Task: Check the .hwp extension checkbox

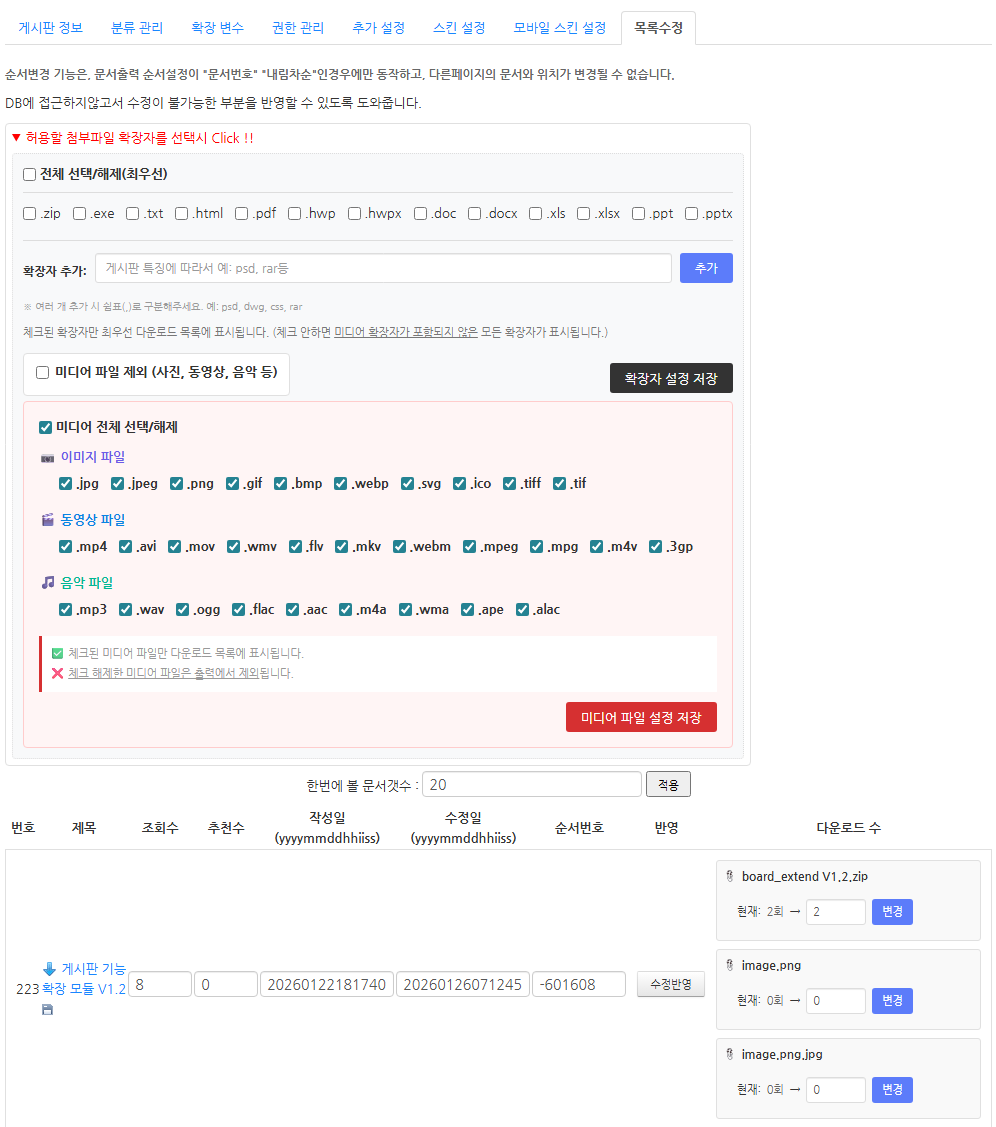Action: pos(295,213)
